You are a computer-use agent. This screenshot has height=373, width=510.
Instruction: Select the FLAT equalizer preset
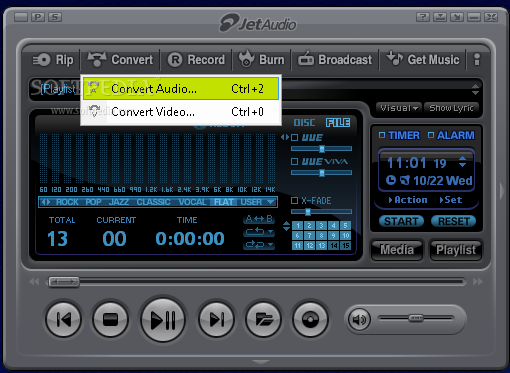[224, 202]
